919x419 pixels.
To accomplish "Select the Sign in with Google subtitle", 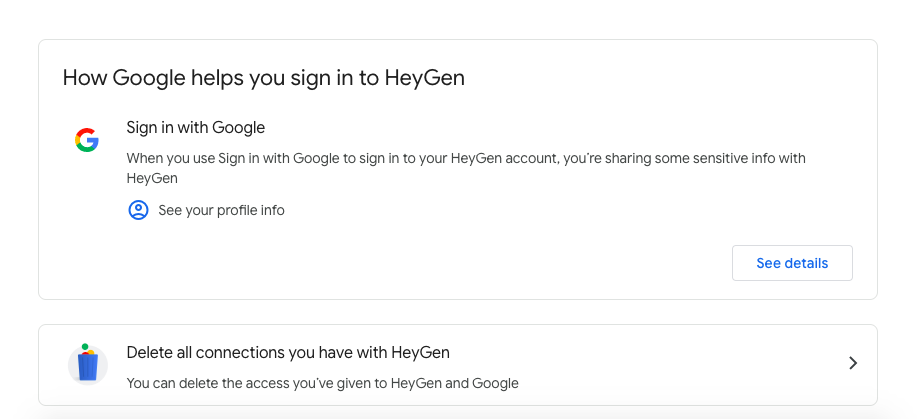I will tap(195, 128).
